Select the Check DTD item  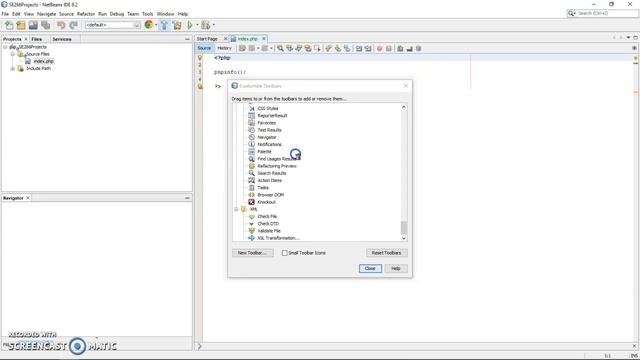point(268,224)
